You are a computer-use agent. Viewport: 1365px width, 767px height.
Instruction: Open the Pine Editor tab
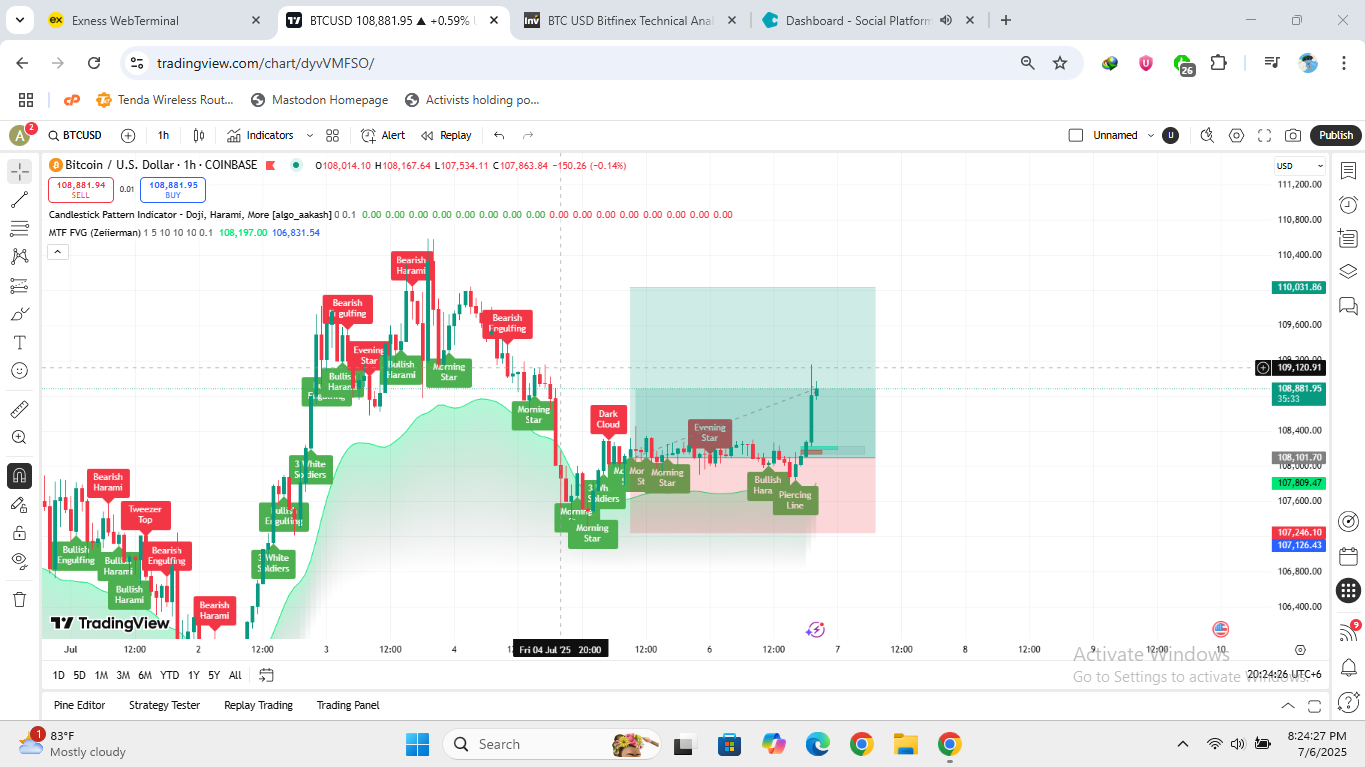tap(80, 705)
